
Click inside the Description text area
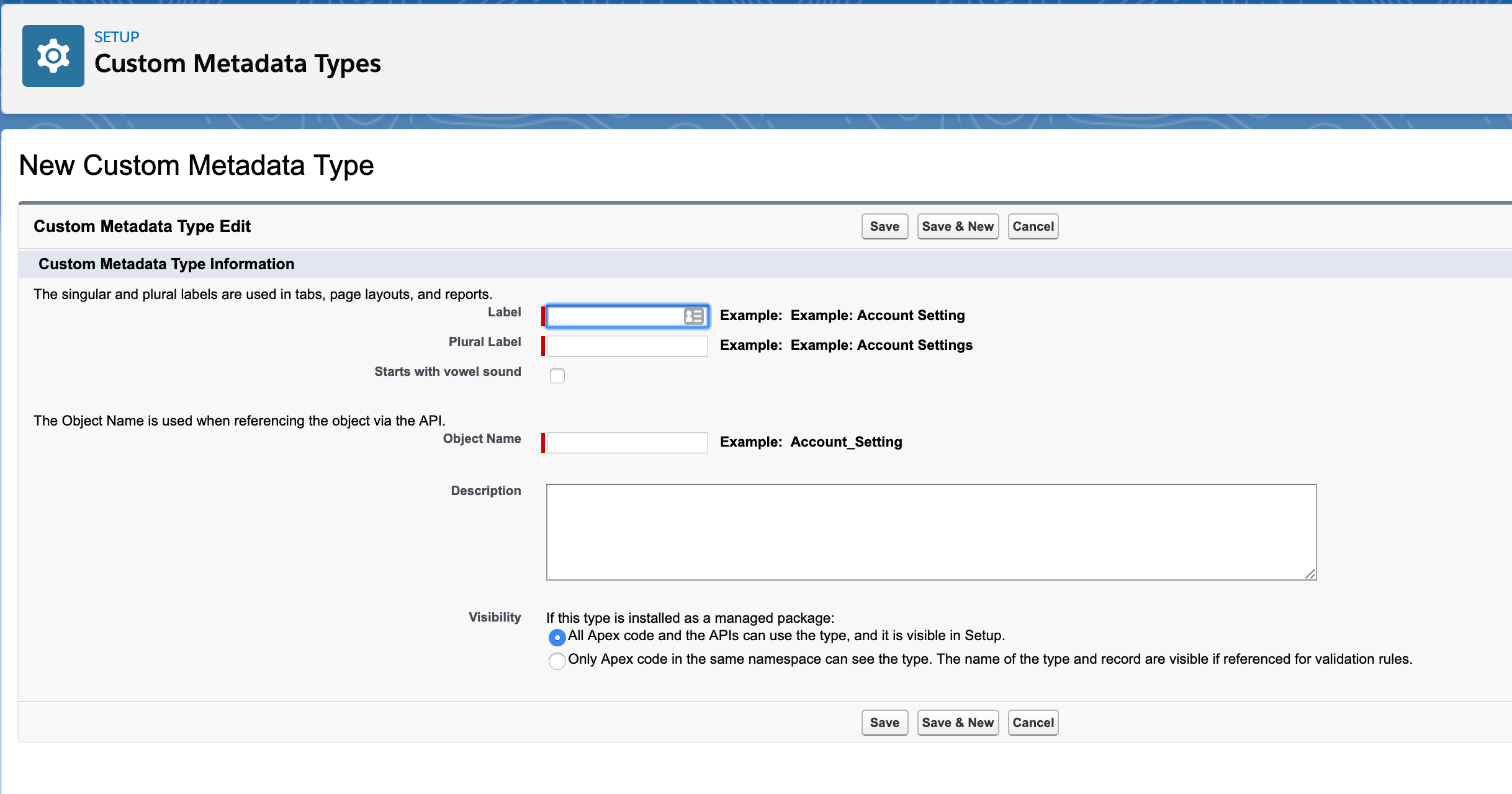pos(931,532)
